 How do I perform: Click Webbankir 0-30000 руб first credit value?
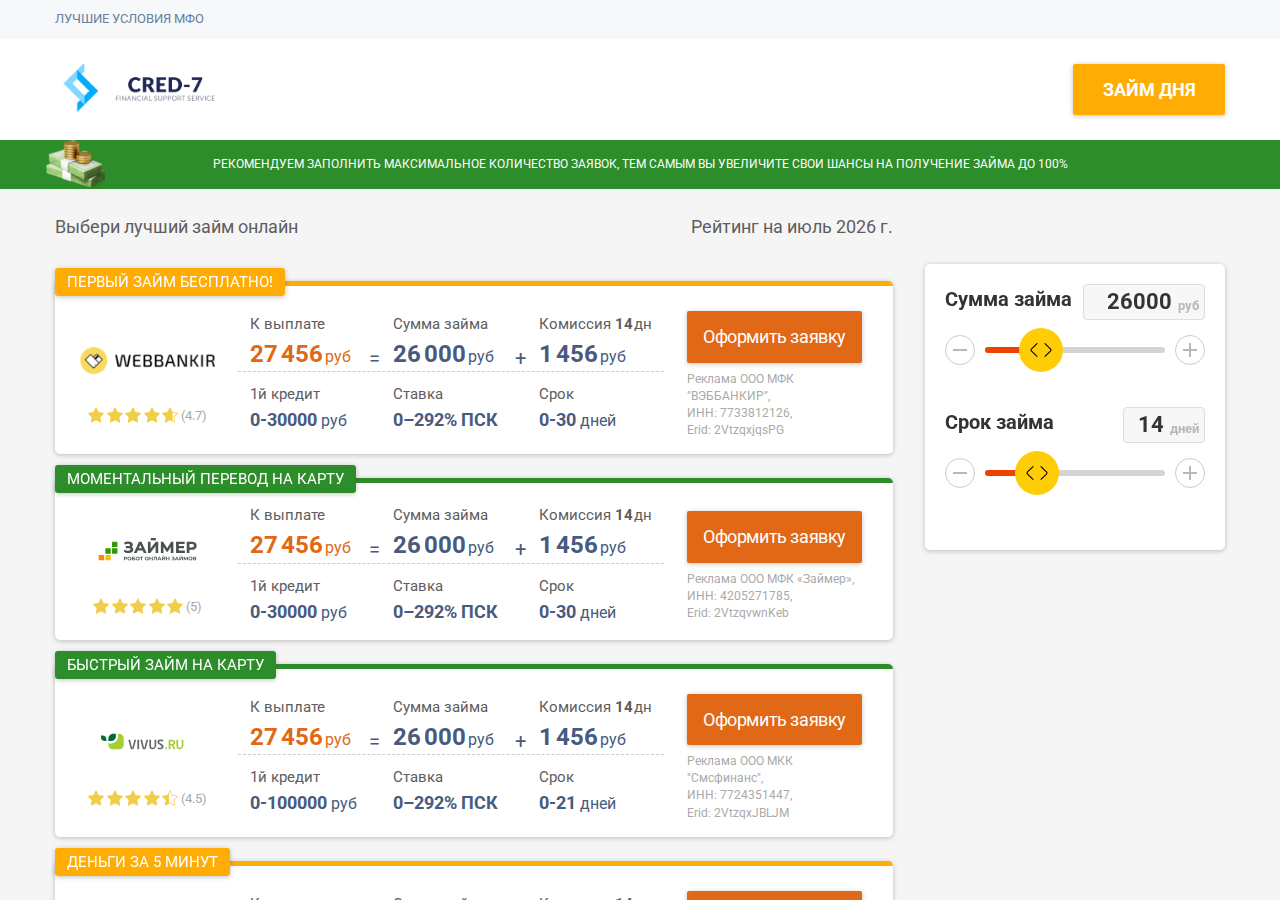[x=299, y=420]
